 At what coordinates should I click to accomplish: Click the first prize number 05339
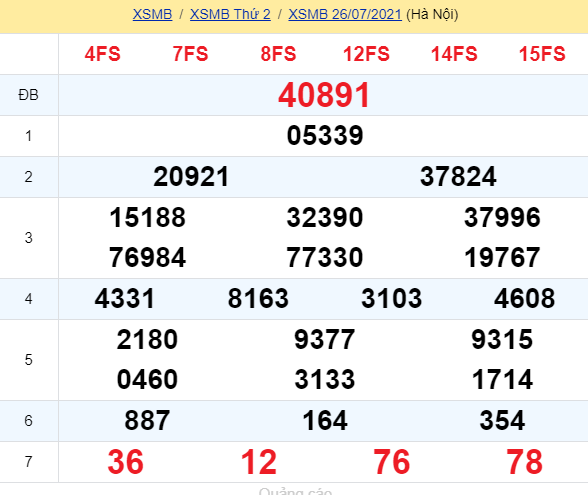click(x=325, y=135)
